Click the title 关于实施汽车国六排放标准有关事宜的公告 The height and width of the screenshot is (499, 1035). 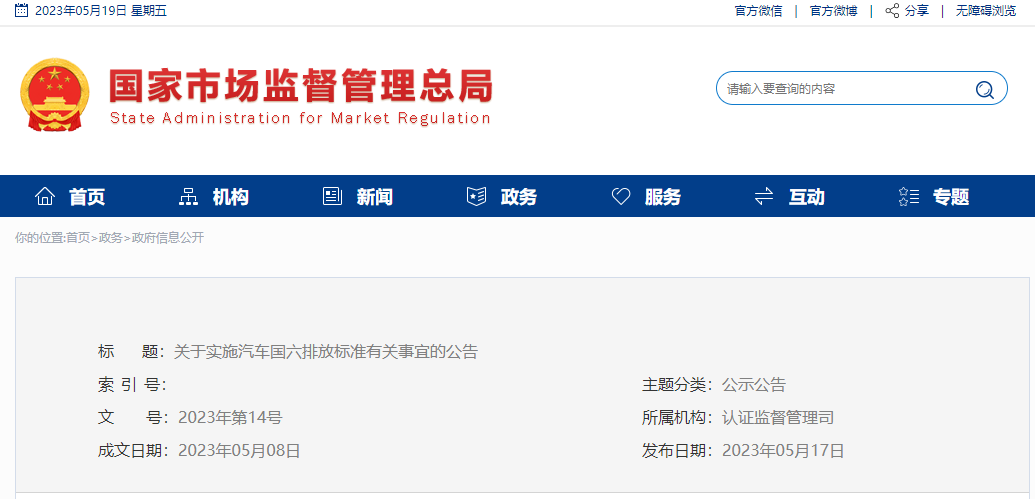[325, 352]
